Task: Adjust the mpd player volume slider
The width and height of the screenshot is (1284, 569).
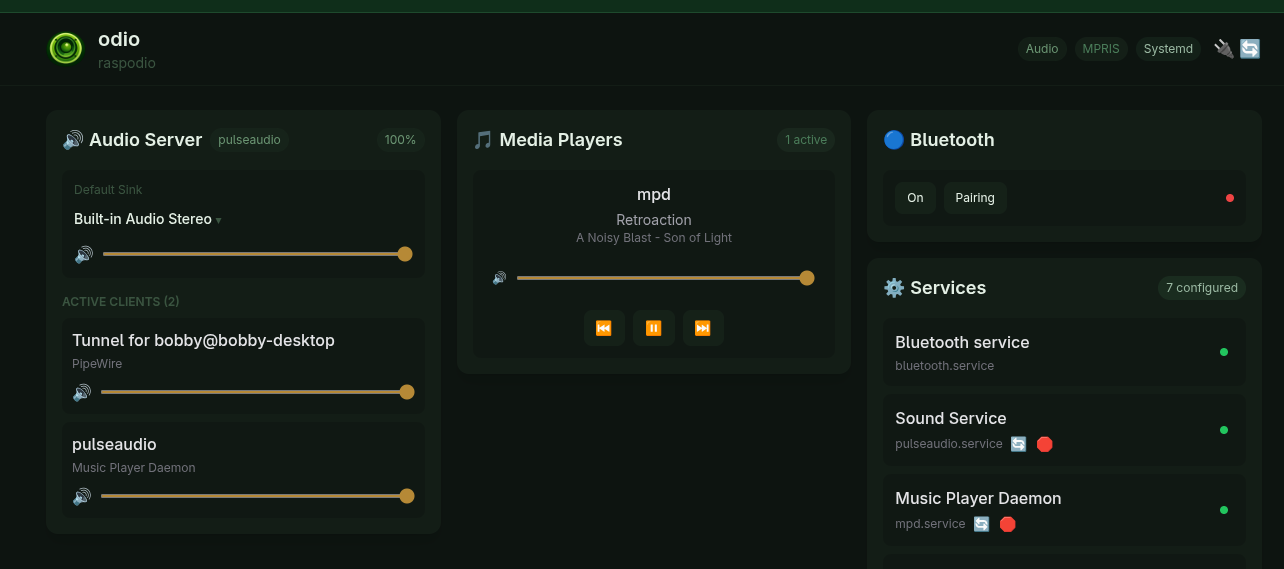Action: click(665, 278)
